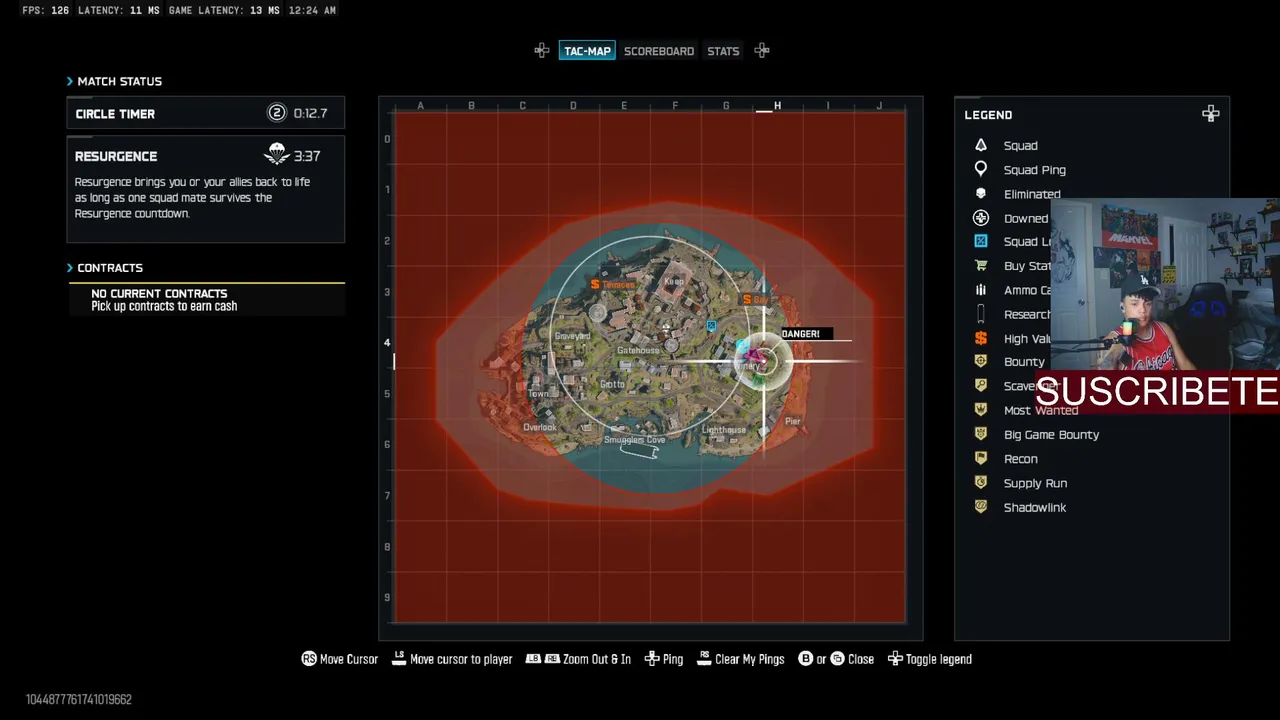Click the Pier label on the map
The height and width of the screenshot is (720, 1280).
(793, 421)
